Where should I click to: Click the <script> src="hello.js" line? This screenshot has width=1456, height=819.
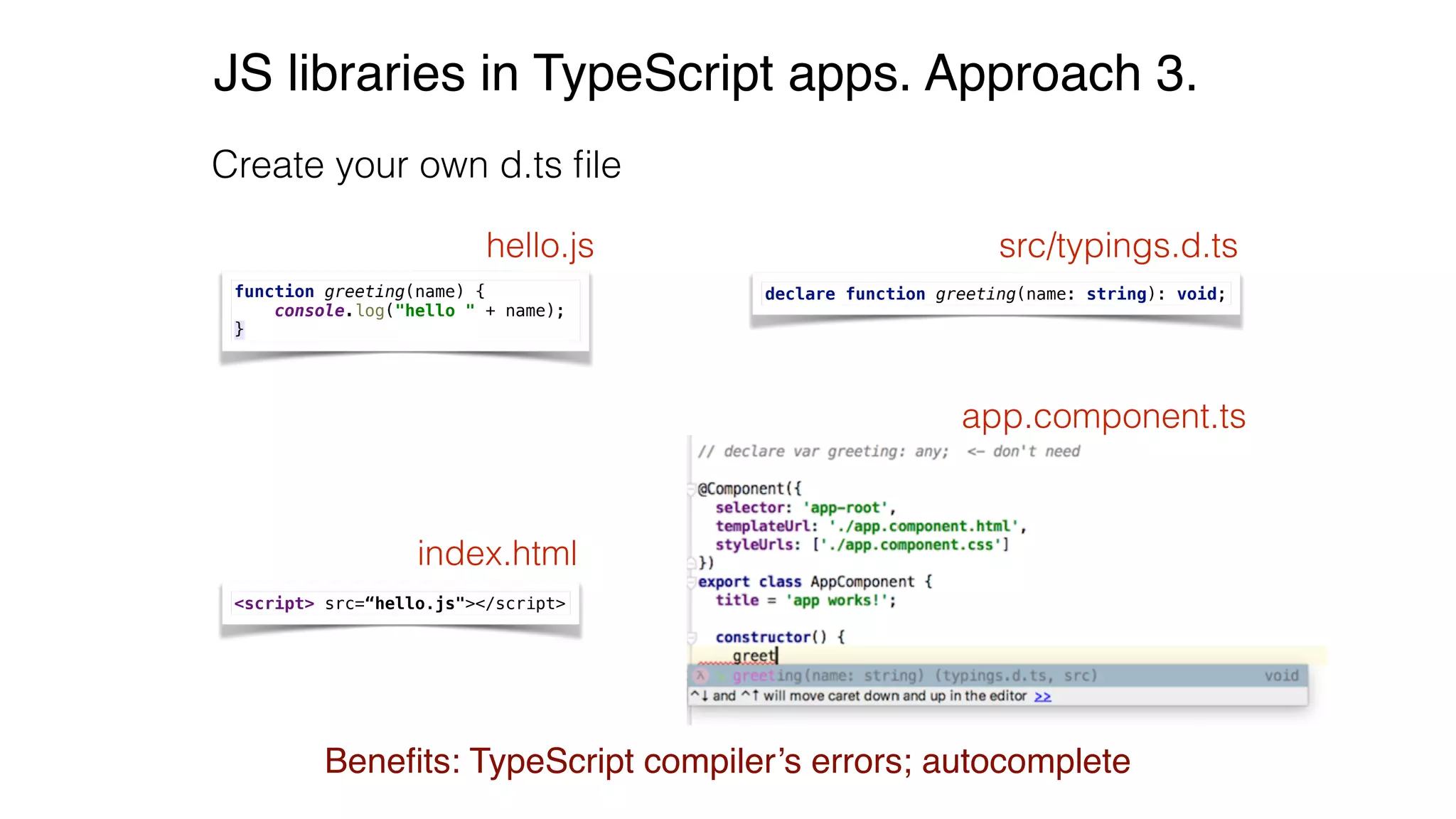(400, 604)
